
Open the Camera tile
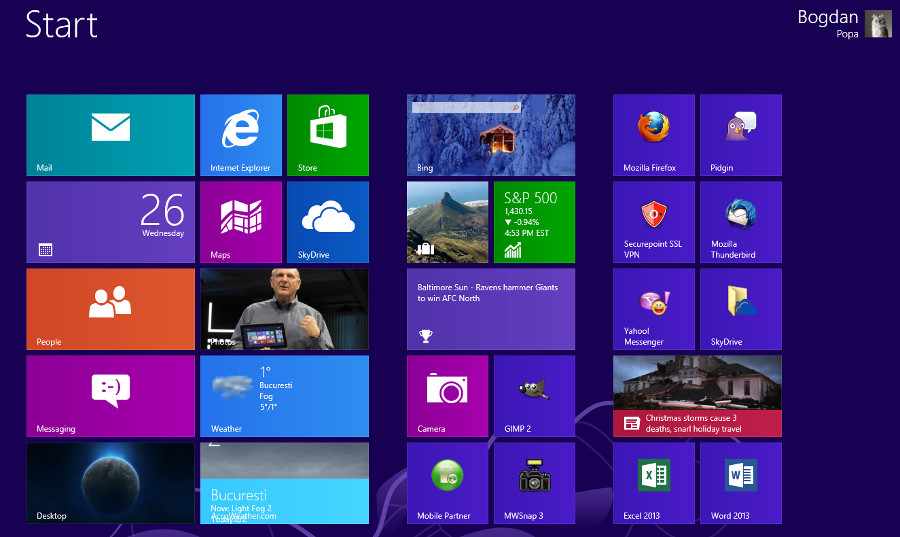pos(447,396)
